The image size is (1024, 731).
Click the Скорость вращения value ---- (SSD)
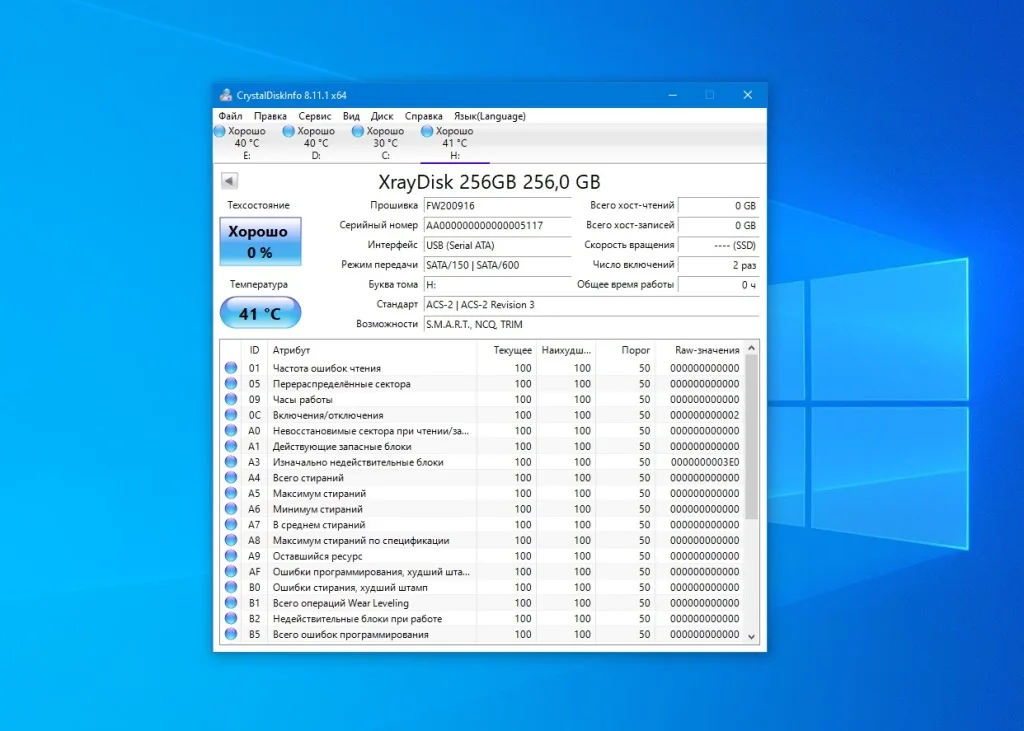[x=718, y=246]
